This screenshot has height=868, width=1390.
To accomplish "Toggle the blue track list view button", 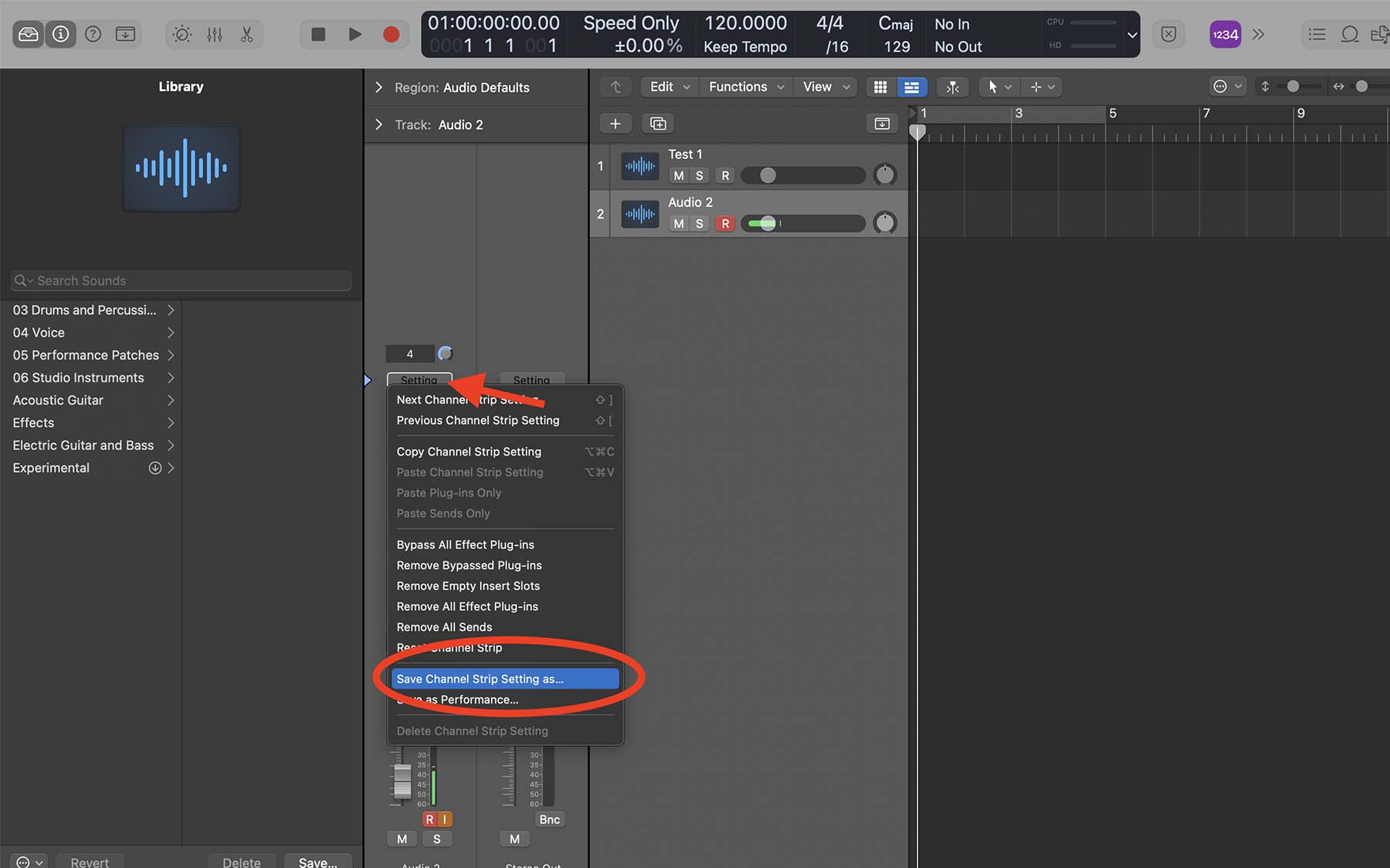I will click(x=911, y=87).
